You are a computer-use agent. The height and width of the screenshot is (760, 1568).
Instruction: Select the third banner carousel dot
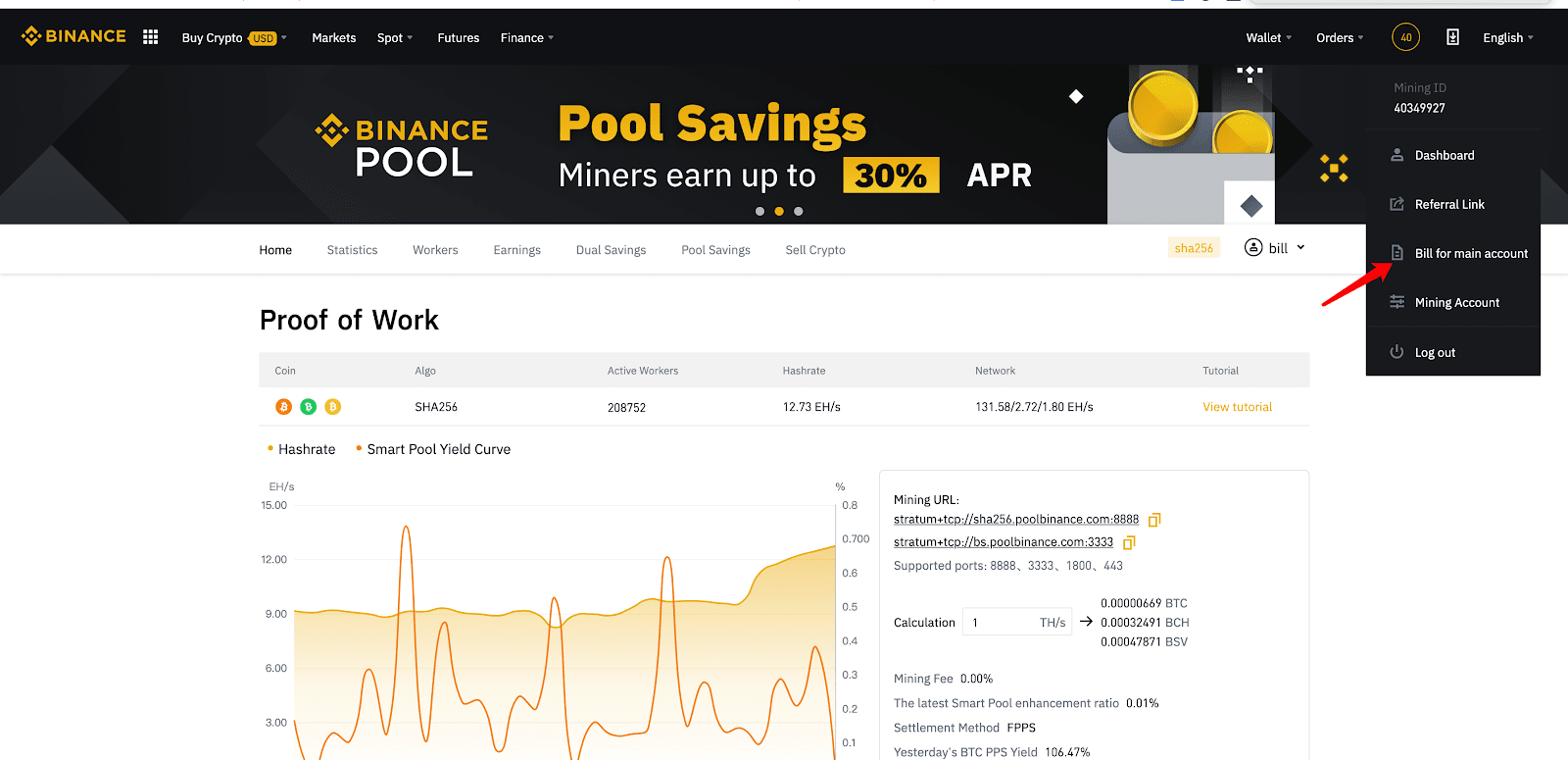[799, 211]
